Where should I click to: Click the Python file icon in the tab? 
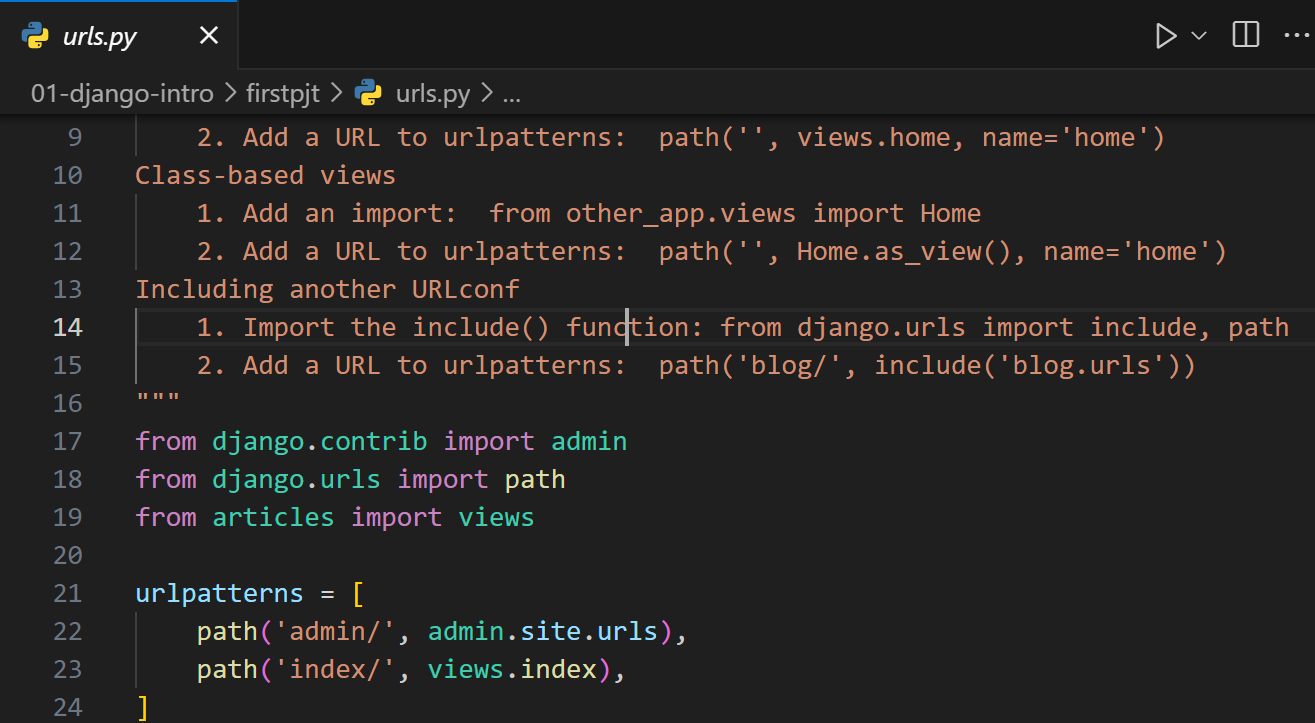(x=35, y=36)
